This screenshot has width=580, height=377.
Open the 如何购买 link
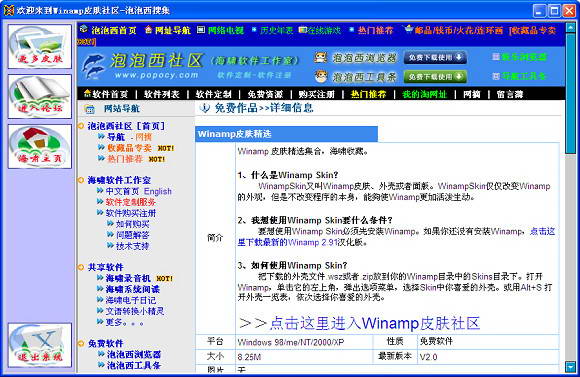(x=132, y=224)
